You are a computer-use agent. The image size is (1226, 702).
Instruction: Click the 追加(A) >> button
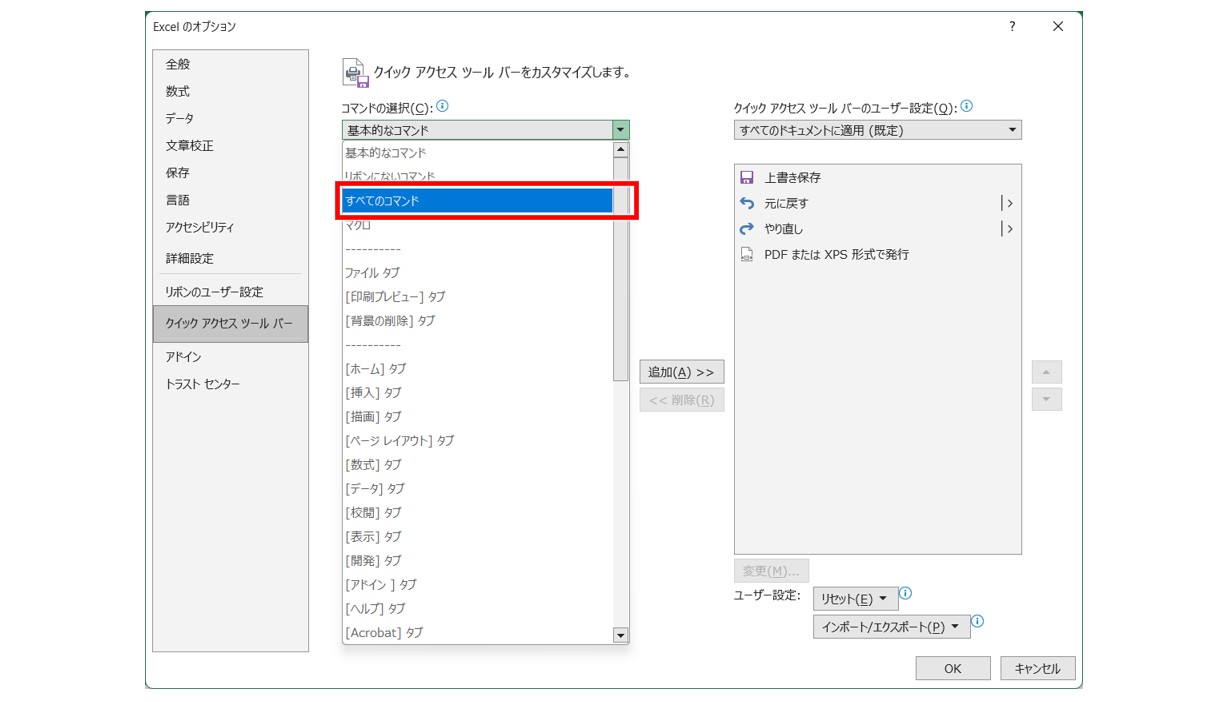click(x=681, y=372)
